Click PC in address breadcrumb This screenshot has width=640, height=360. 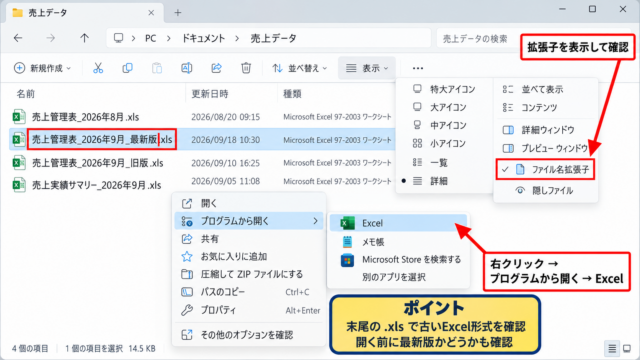[151, 38]
